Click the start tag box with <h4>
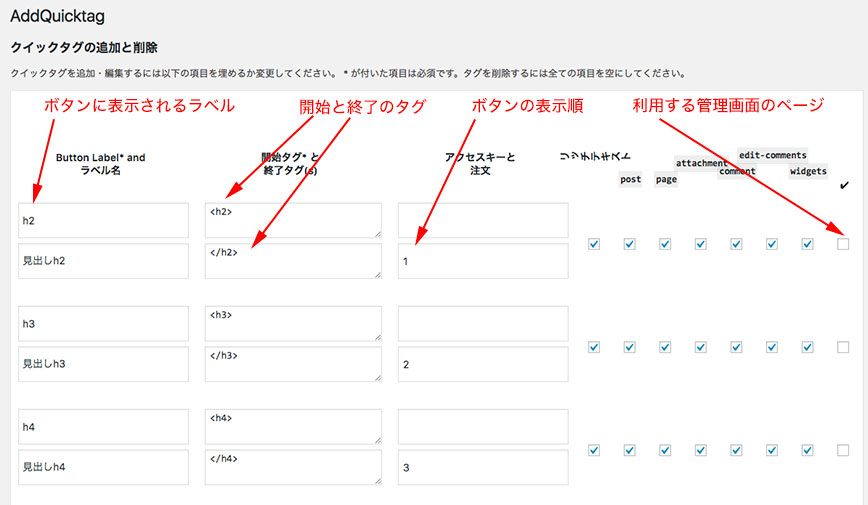Screen dimensions: 868x505 coord(293,426)
